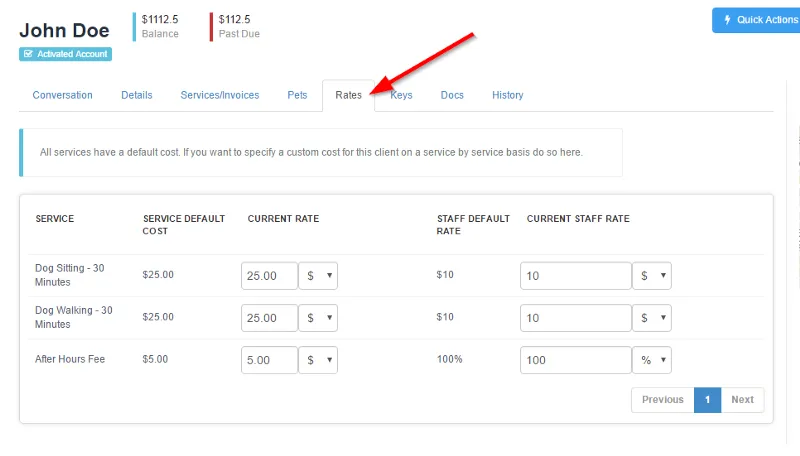
Task: Open Dog Sitting staff rate unit dropdown
Action: (652, 276)
